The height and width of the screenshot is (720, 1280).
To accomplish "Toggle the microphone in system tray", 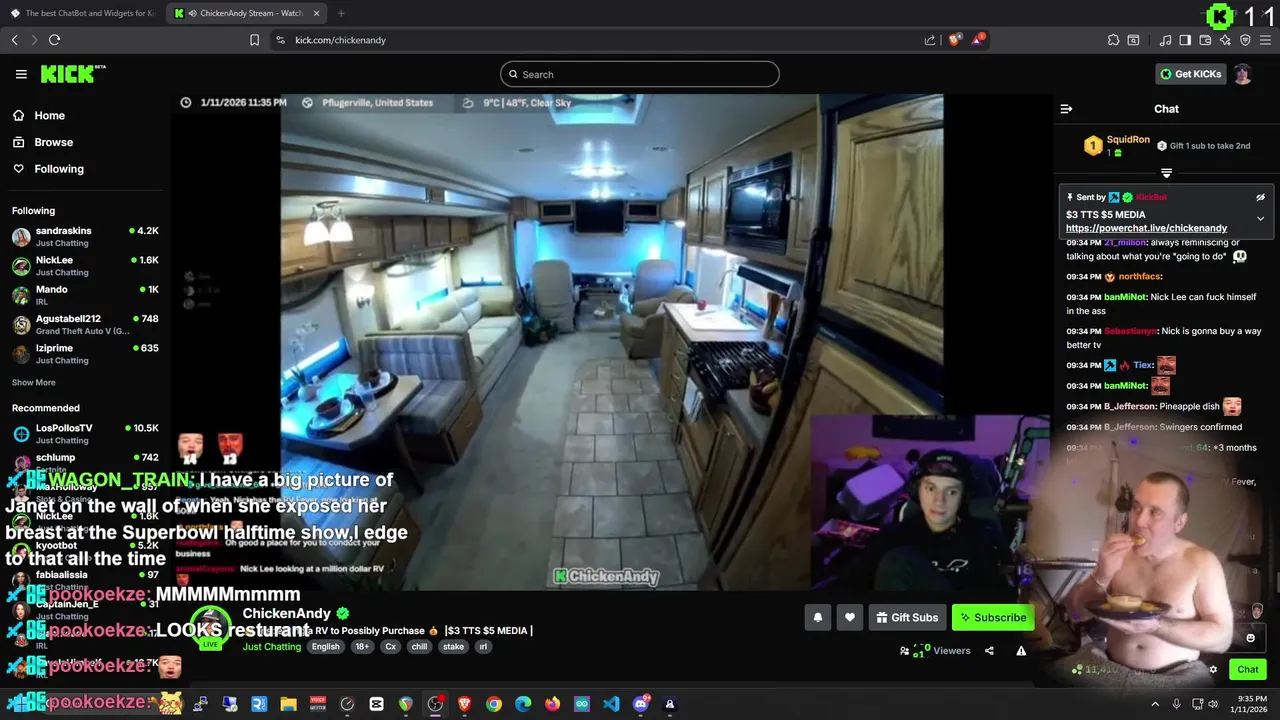I will (x=1176, y=704).
